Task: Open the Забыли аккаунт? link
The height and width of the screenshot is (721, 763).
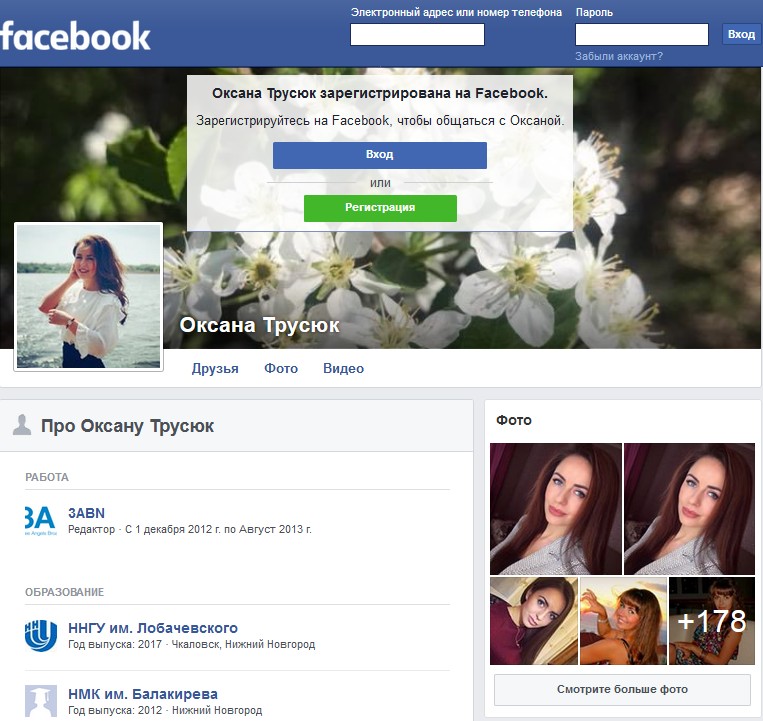Action: click(x=618, y=56)
